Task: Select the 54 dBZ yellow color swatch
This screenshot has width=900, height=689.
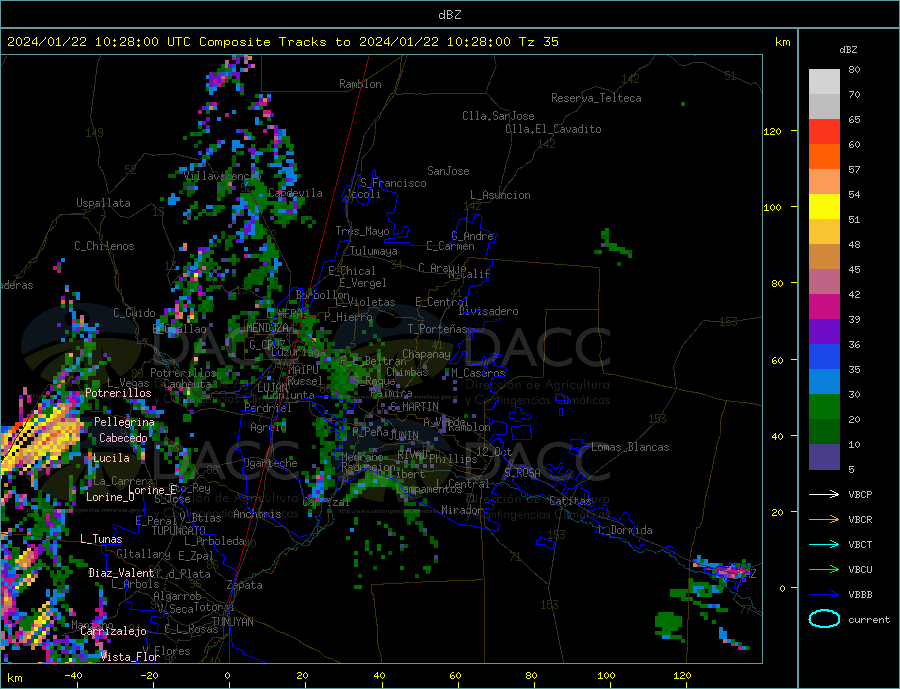Action: 824,207
